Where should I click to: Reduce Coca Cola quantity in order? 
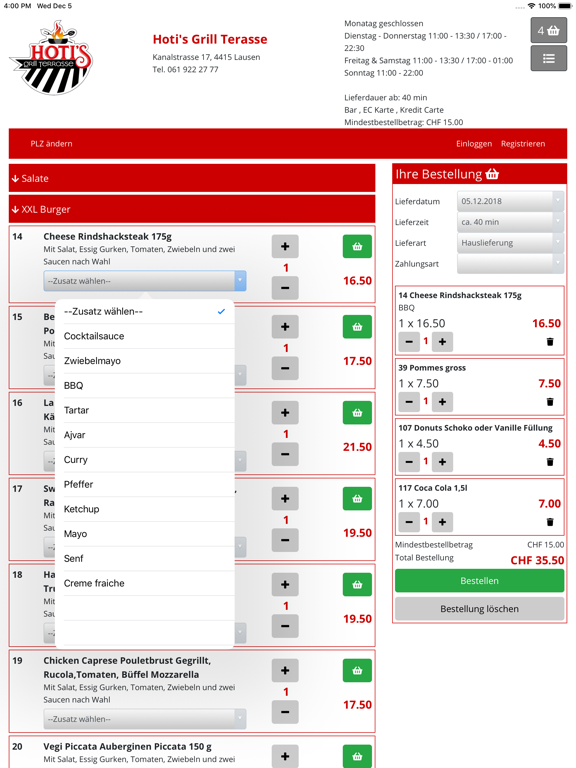[x=409, y=522]
